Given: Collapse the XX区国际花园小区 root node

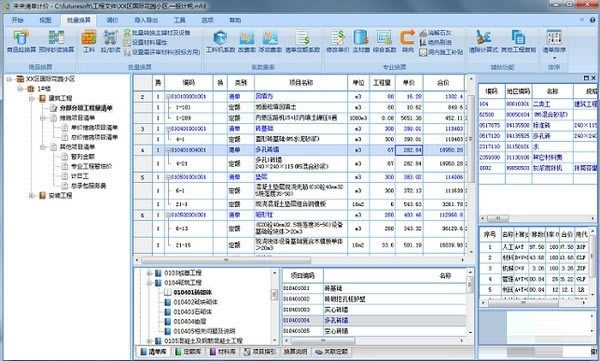Looking at the screenshot, I should click(9, 79).
